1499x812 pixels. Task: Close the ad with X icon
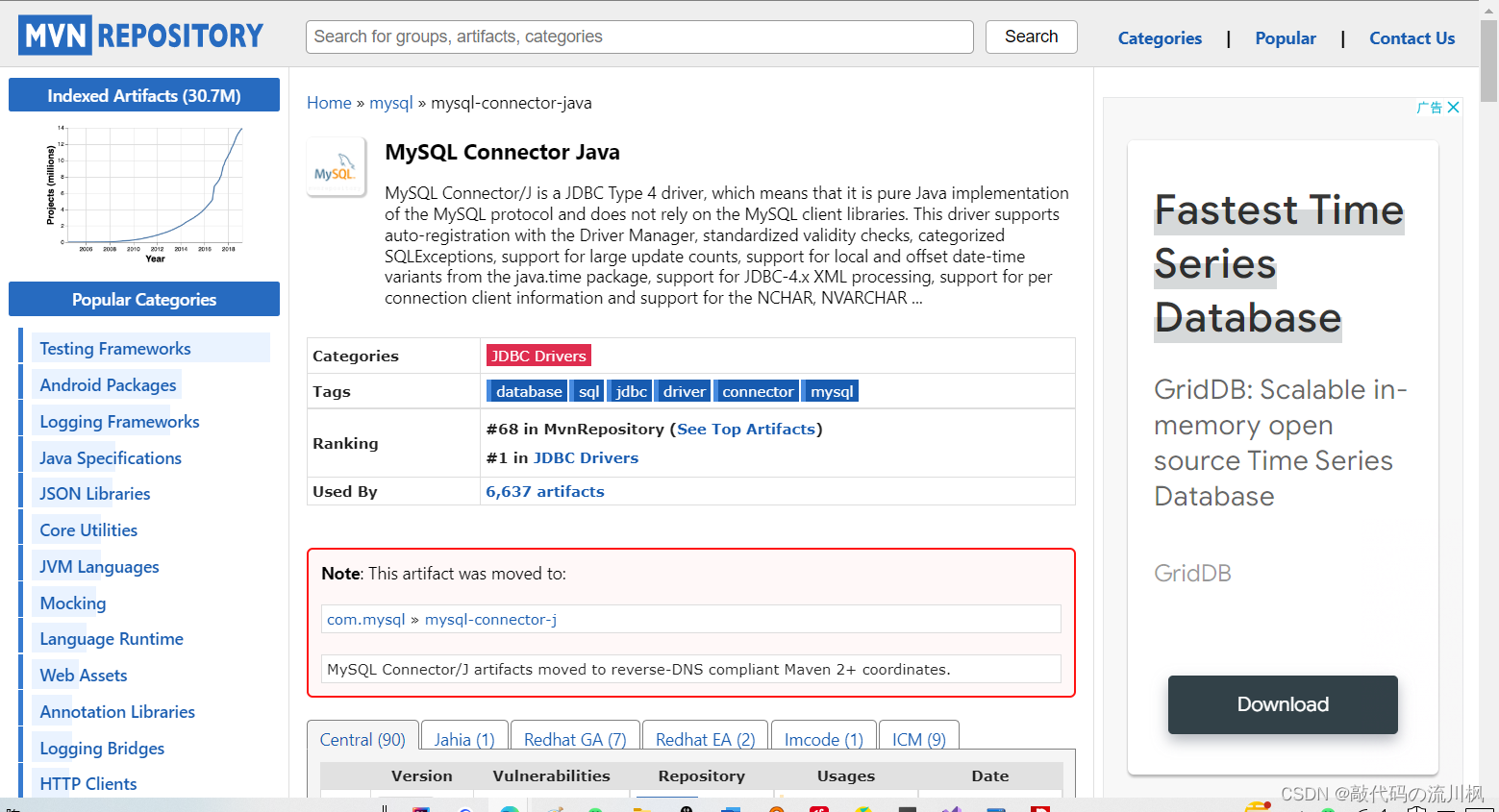click(1453, 108)
